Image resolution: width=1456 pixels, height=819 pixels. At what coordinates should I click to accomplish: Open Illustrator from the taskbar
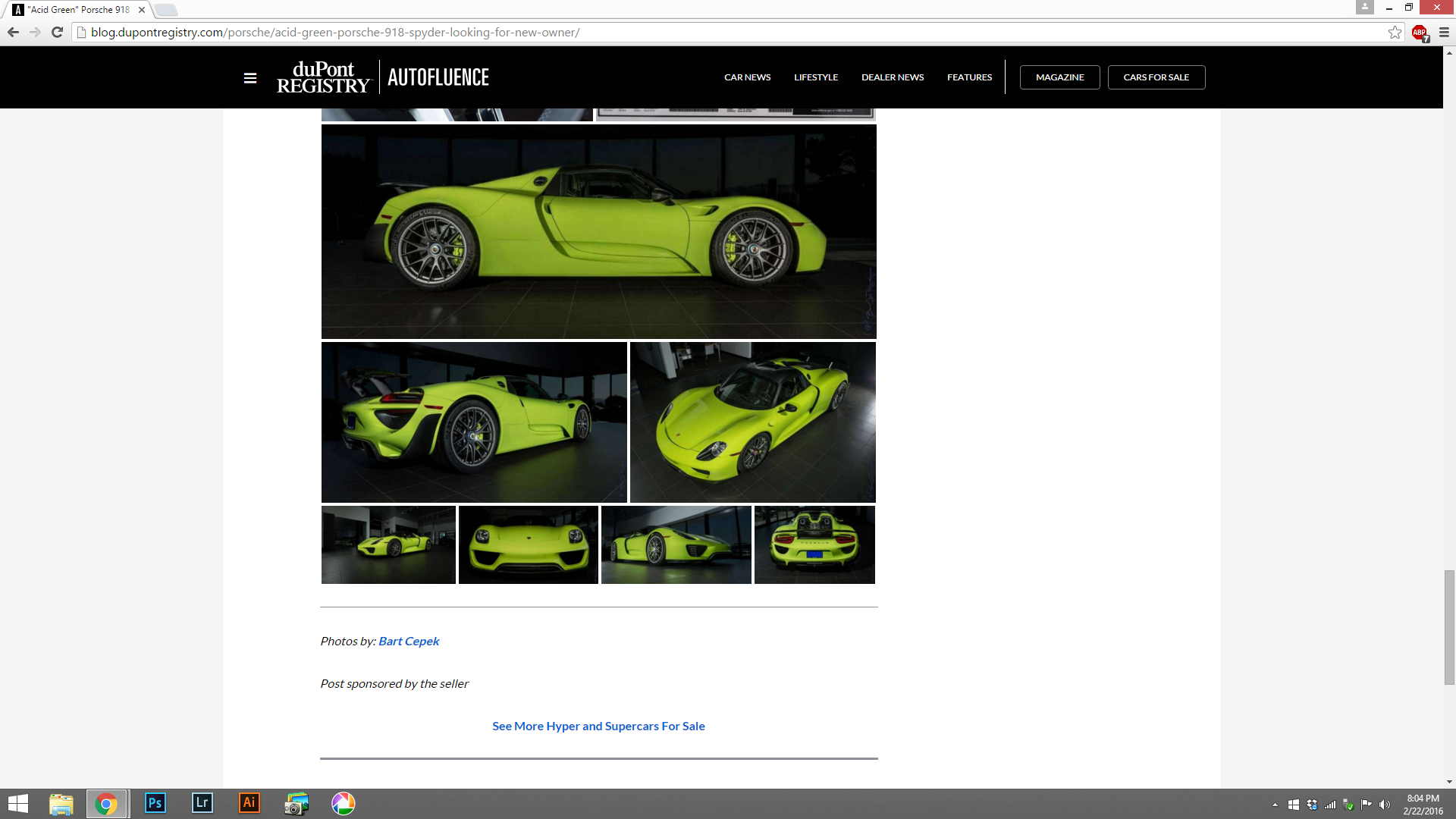pyautogui.click(x=249, y=803)
